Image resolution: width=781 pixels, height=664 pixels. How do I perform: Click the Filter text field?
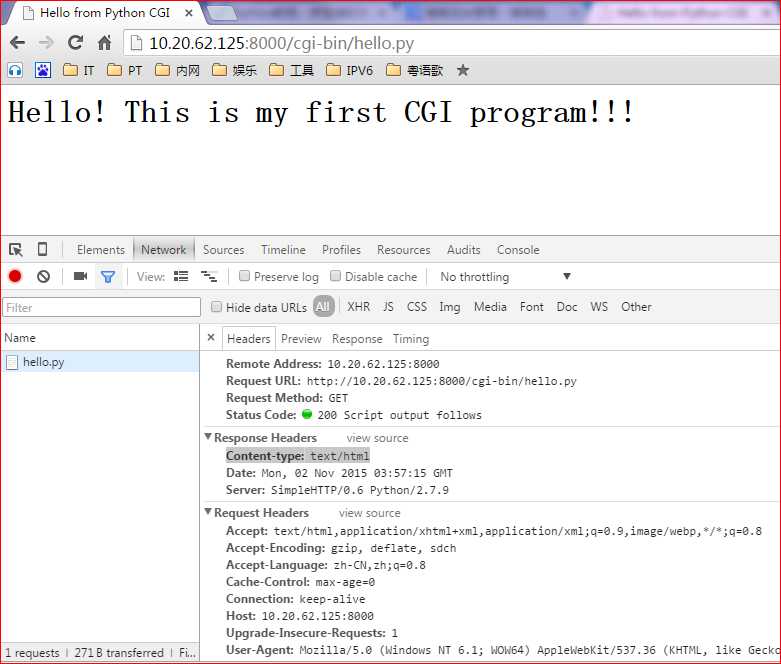pos(102,307)
